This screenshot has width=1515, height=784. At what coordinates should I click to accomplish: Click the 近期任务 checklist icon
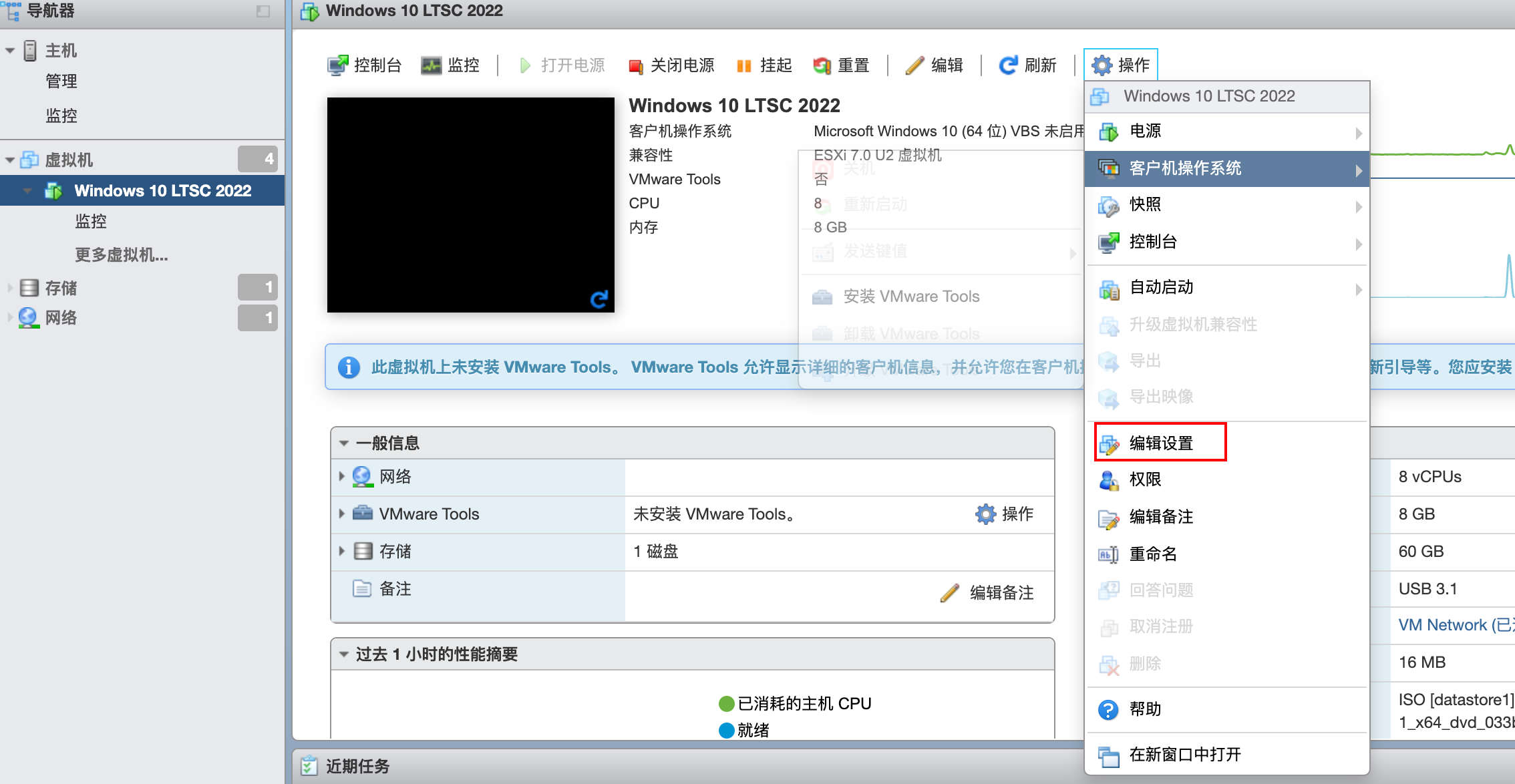pyautogui.click(x=309, y=766)
